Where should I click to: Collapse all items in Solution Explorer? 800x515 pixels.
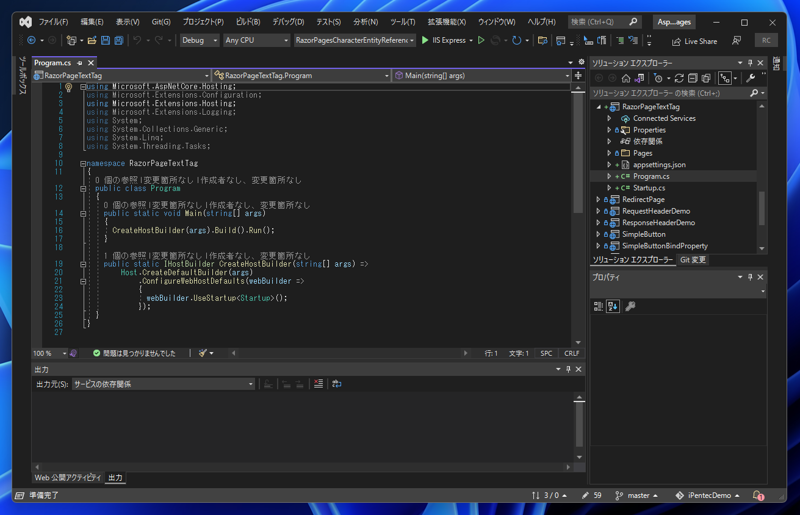[x=692, y=78]
